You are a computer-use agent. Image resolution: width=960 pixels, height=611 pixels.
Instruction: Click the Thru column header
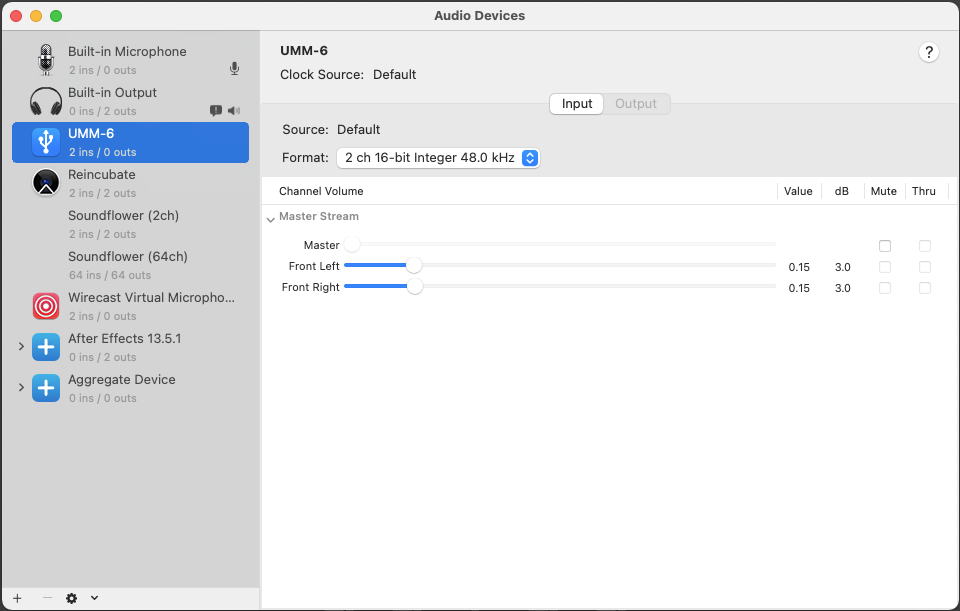[x=924, y=191]
